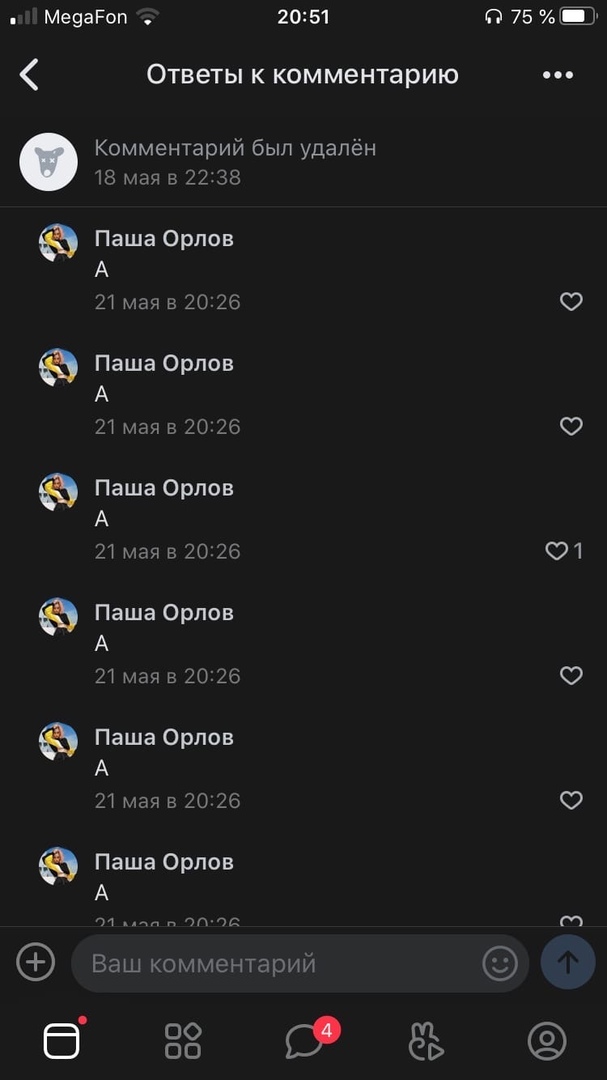
Task: Open the profile tab
Action: [x=547, y=1041]
